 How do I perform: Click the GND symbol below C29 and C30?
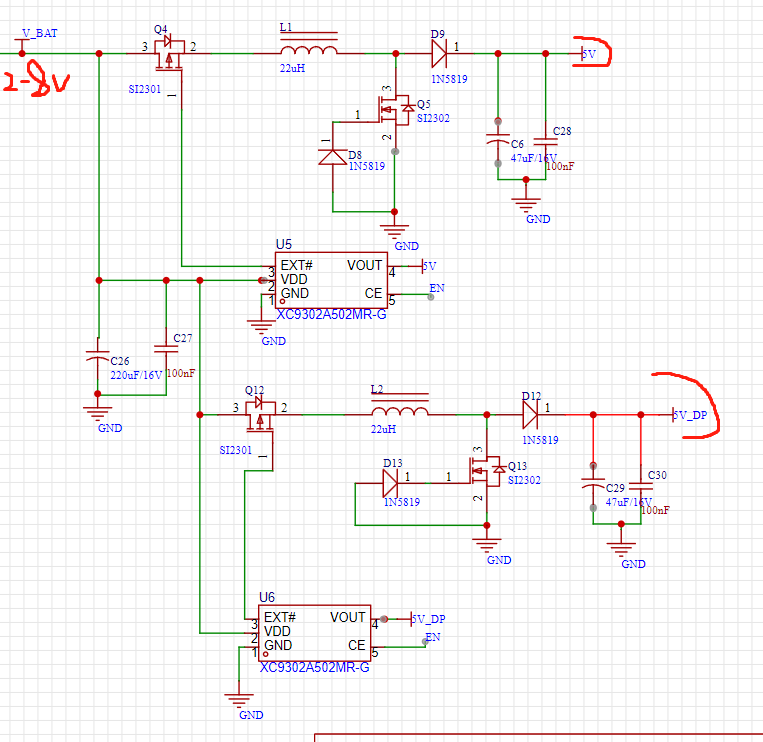621,549
